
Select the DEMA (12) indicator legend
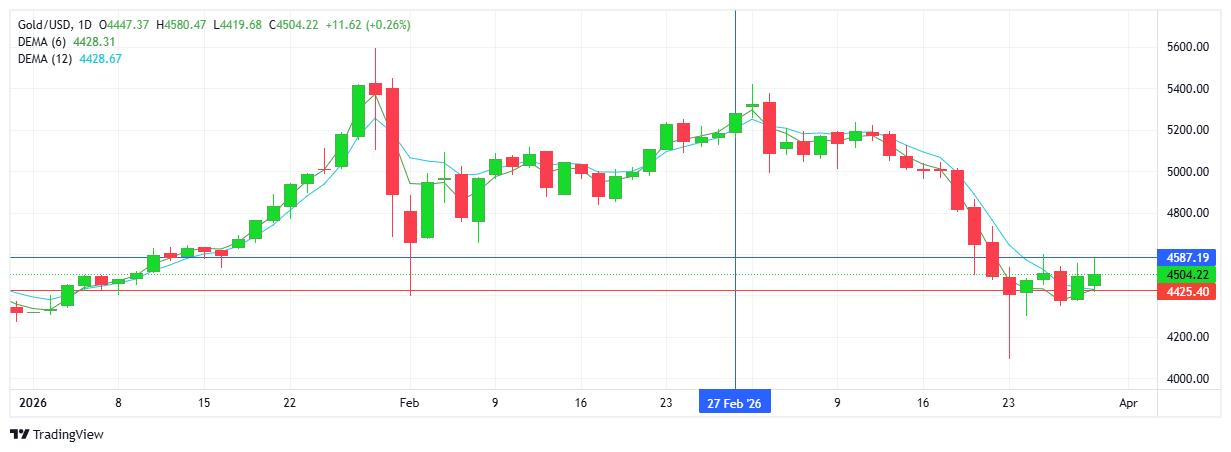tap(46, 59)
